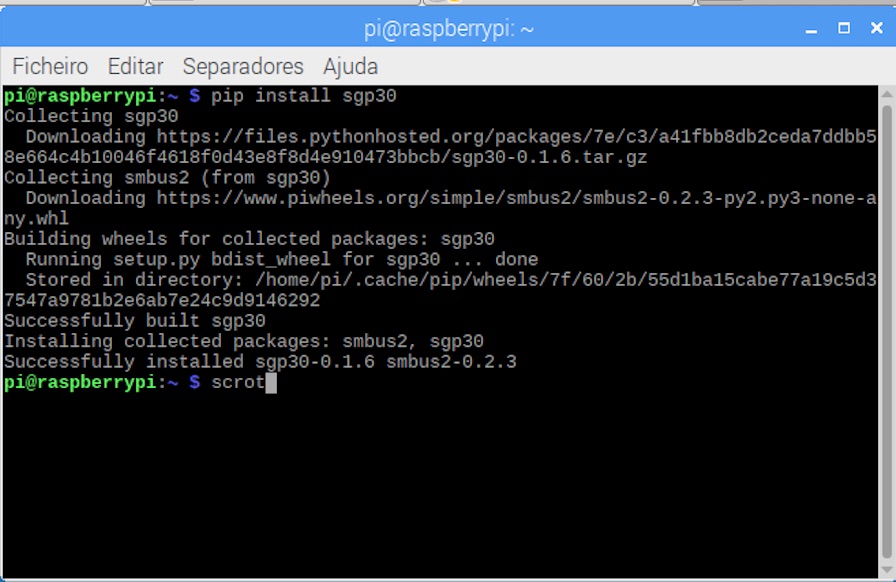This screenshot has height=582, width=896.
Task: Click the 'Stored in directory' cache path
Action: [x=440, y=290]
